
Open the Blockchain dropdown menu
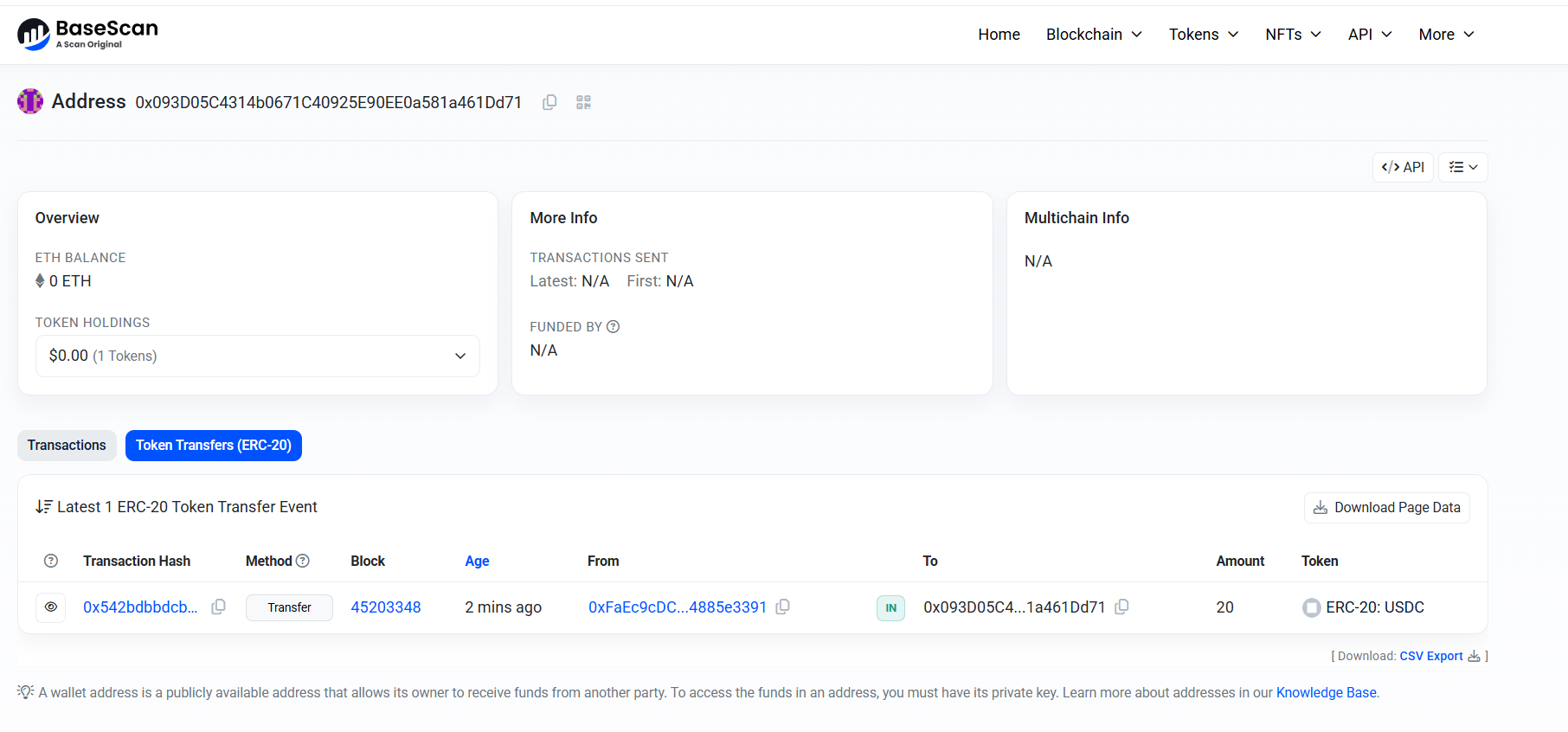coord(1095,35)
